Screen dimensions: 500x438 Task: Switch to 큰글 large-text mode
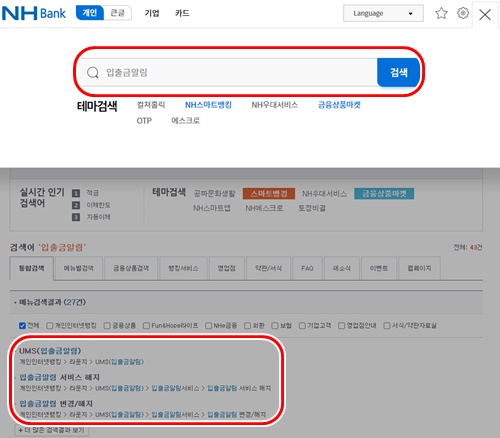coord(117,13)
